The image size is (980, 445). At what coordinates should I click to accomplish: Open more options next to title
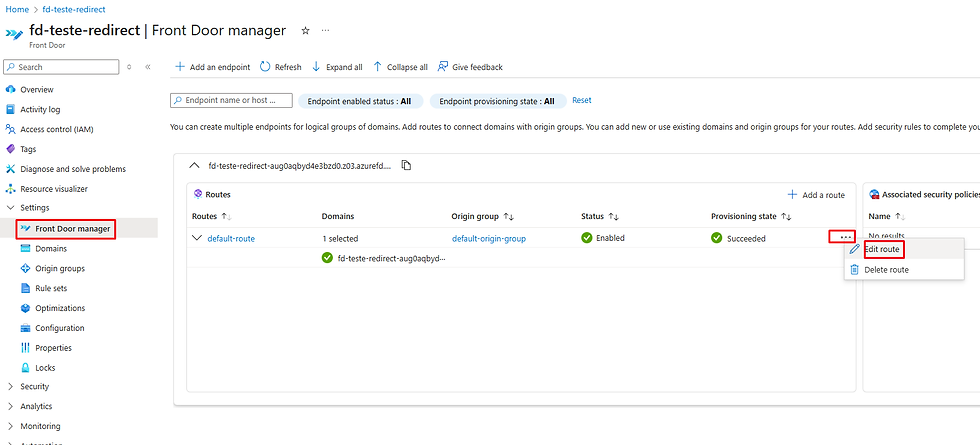(326, 31)
